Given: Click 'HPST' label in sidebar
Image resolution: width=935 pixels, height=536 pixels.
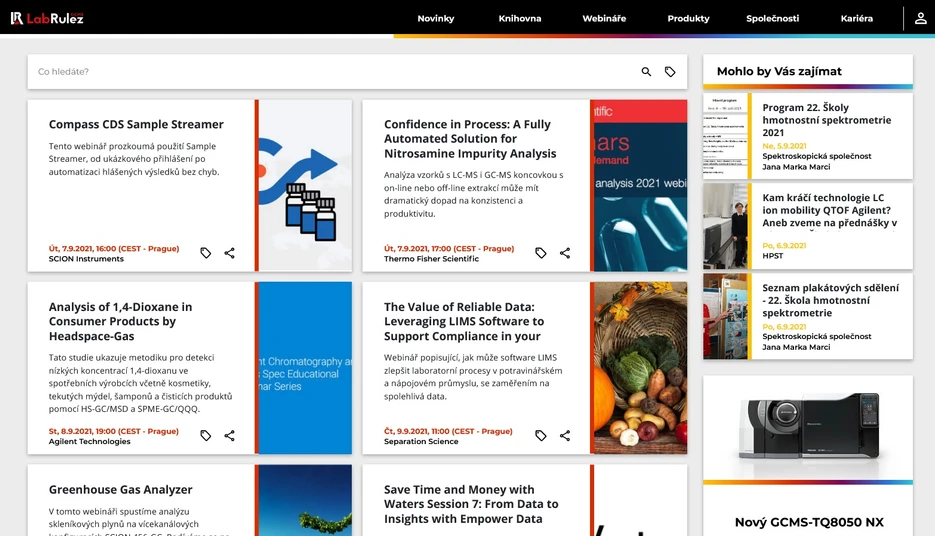Looking at the screenshot, I should pos(773,256).
